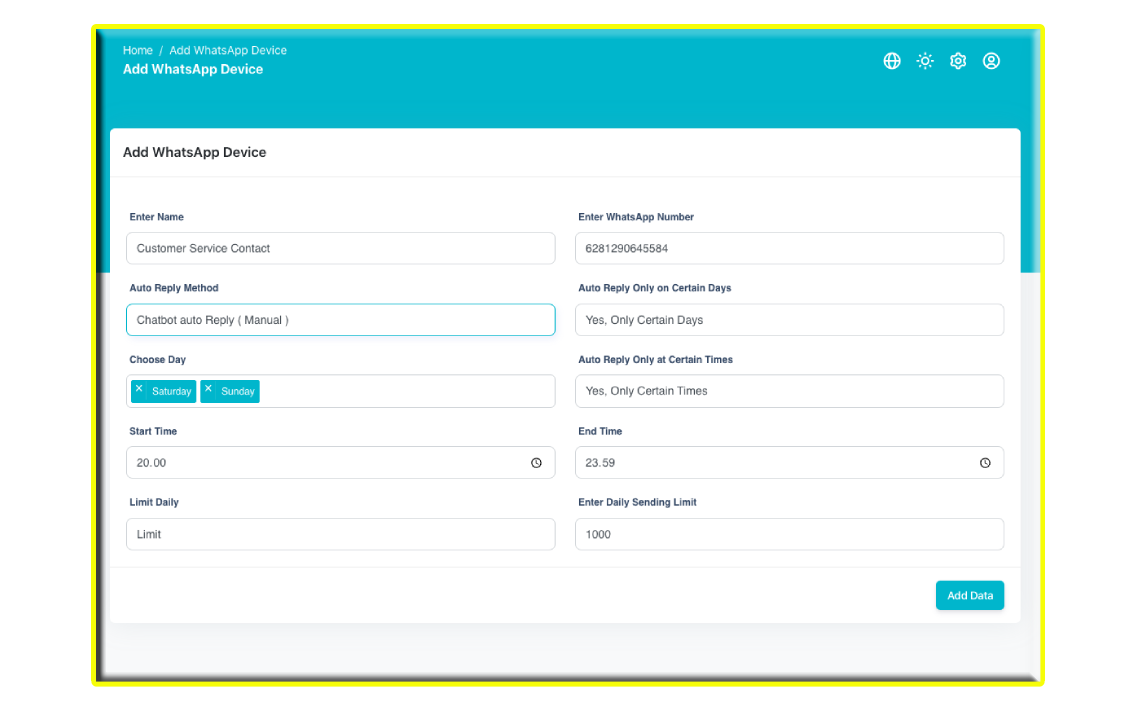Expand Auto Reply Only on Certain Days dropdown

[789, 320]
